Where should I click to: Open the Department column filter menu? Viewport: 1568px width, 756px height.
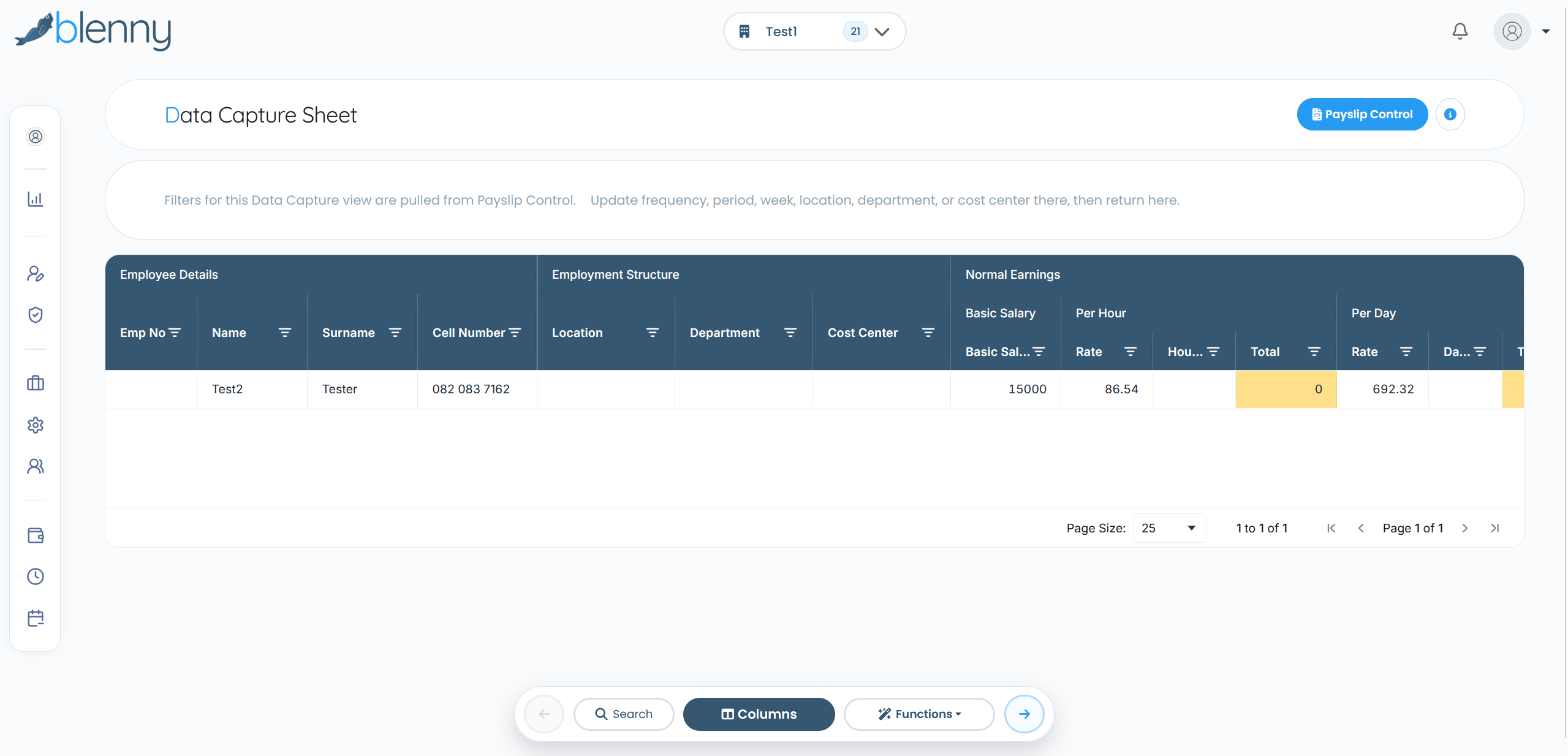(790, 333)
